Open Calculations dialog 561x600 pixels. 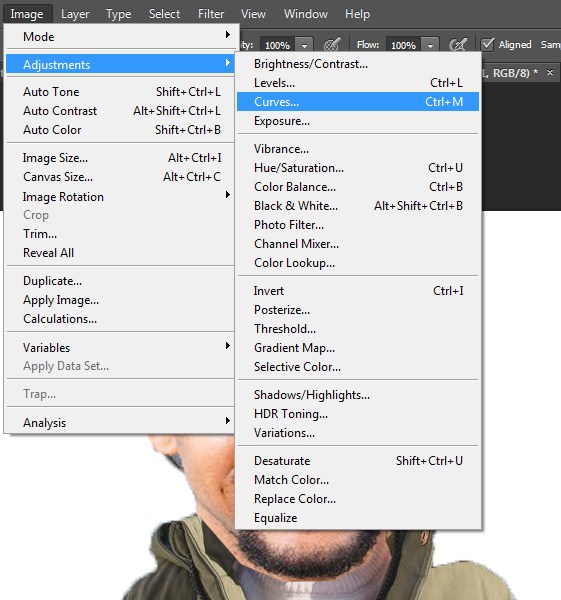point(120,319)
